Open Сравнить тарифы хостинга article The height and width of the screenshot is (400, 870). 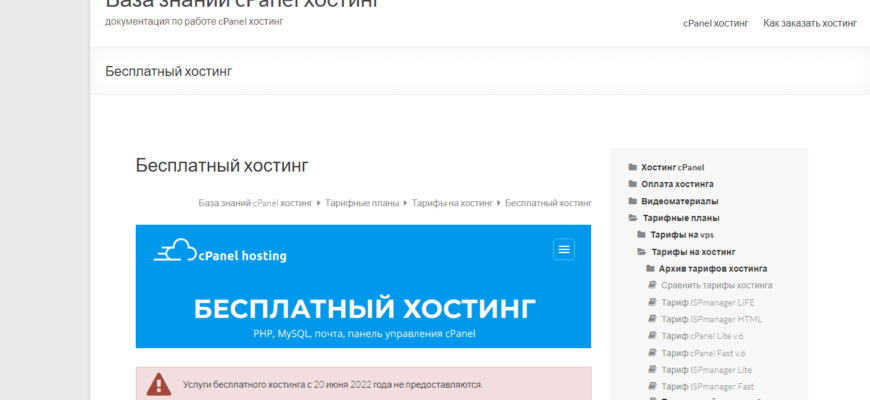coord(717,285)
